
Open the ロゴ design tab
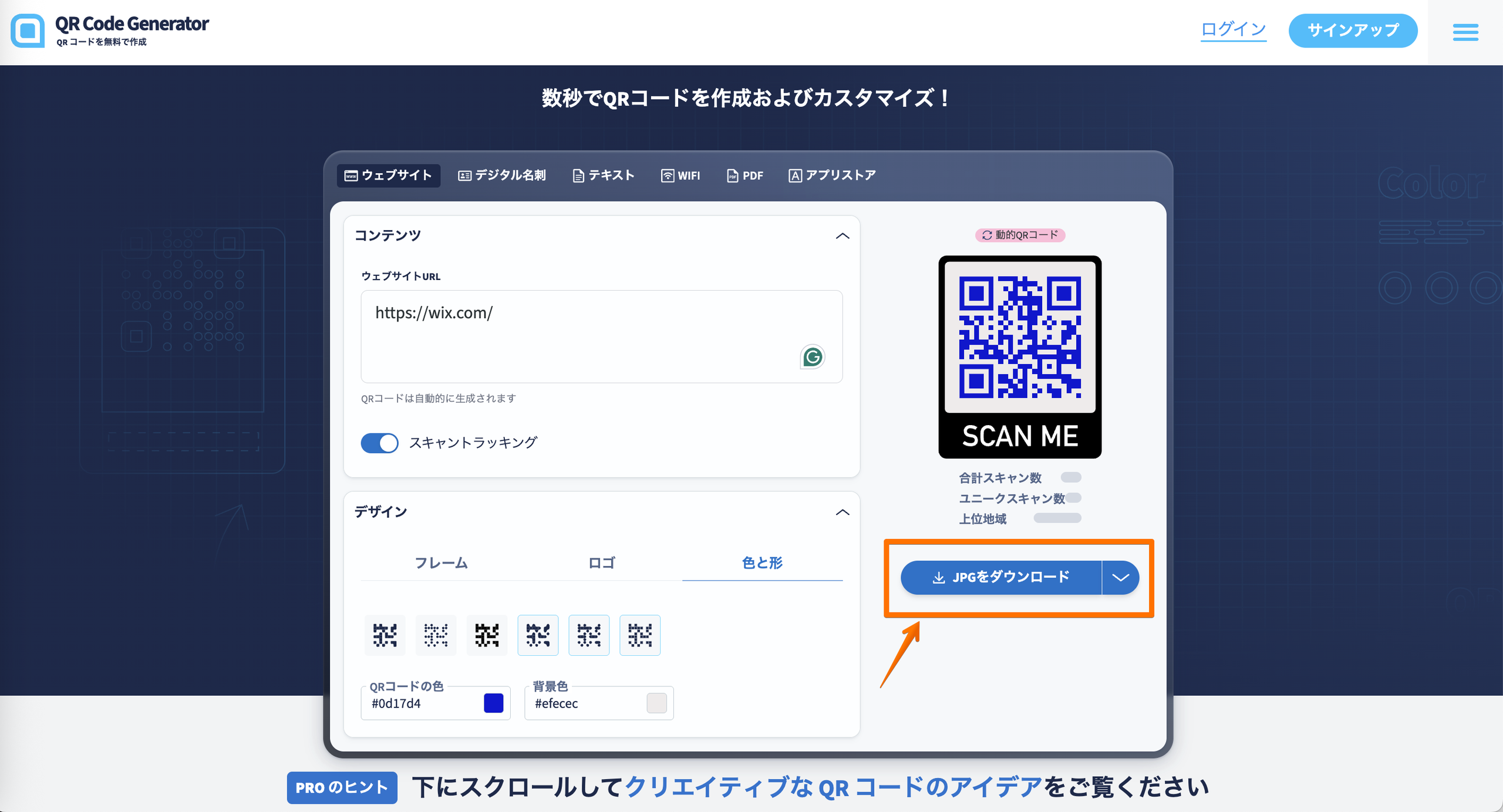[602, 563]
